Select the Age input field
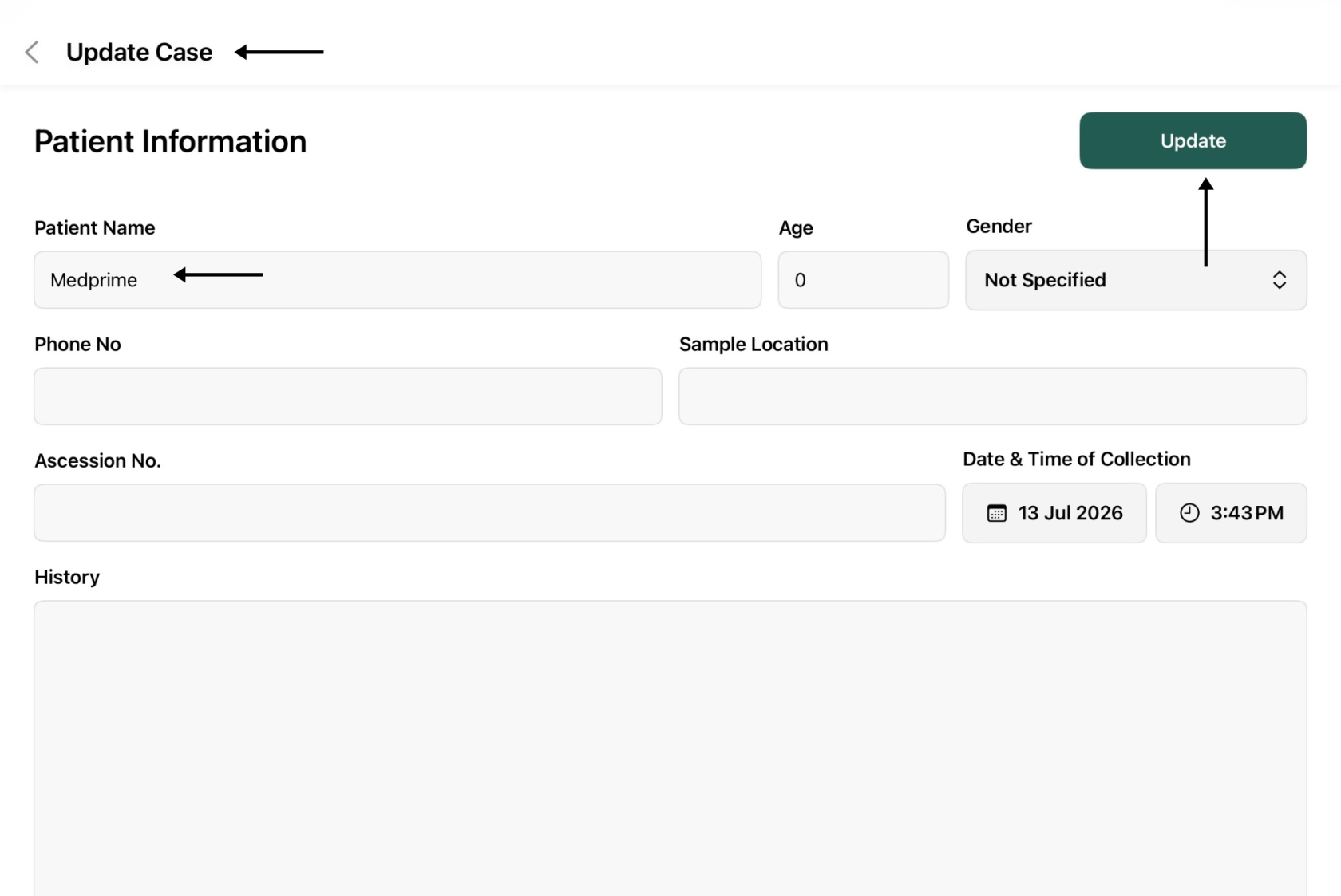This screenshot has width=1341, height=896. pyautogui.click(x=864, y=280)
